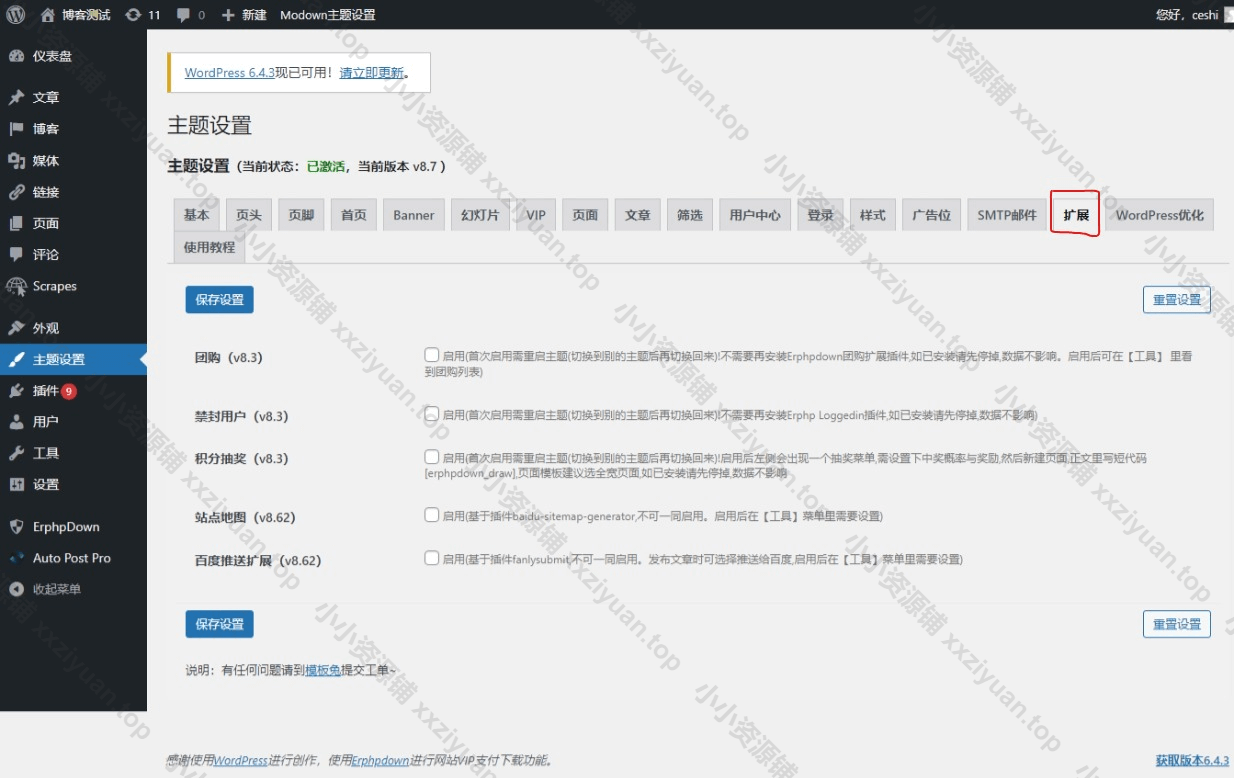Click the comments bubble icon in admin bar
Image resolution: width=1234 pixels, height=778 pixels.
click(183, 15)
